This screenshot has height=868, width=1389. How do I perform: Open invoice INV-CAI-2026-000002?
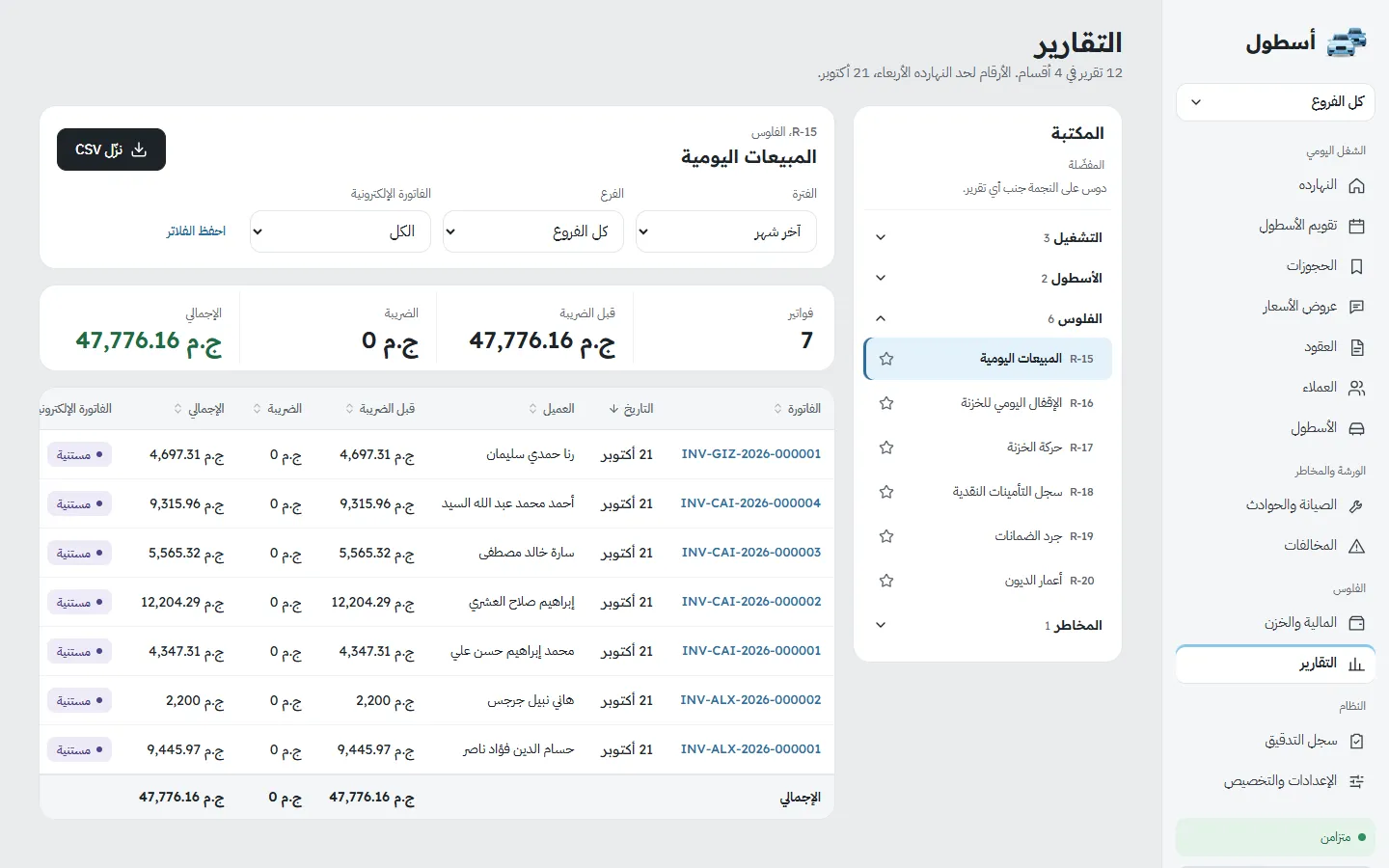(x=751, y=602)
